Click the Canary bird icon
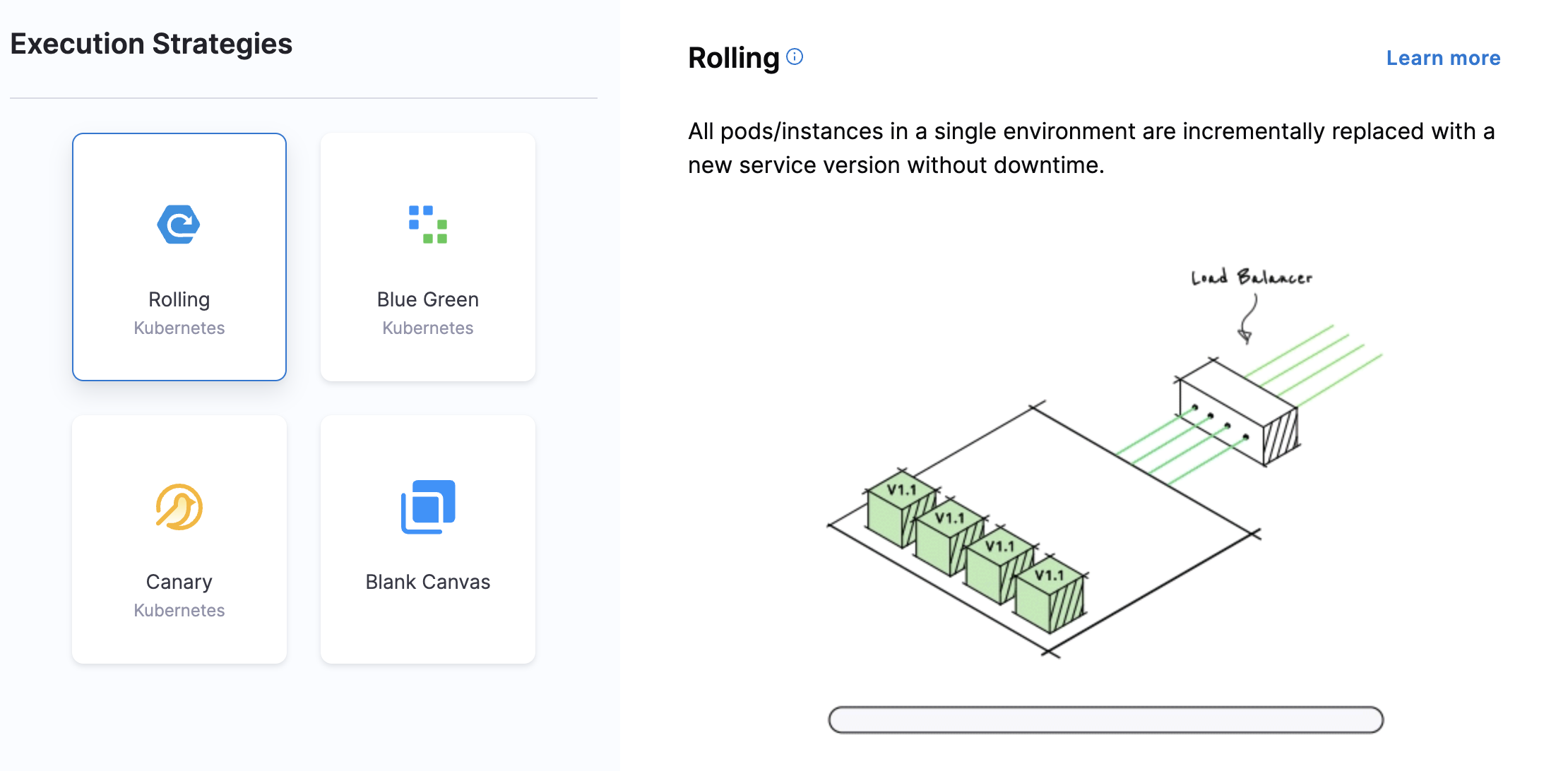Image resolution: width=1568 pixels, height=771 pixels. [x=179, y=507]
